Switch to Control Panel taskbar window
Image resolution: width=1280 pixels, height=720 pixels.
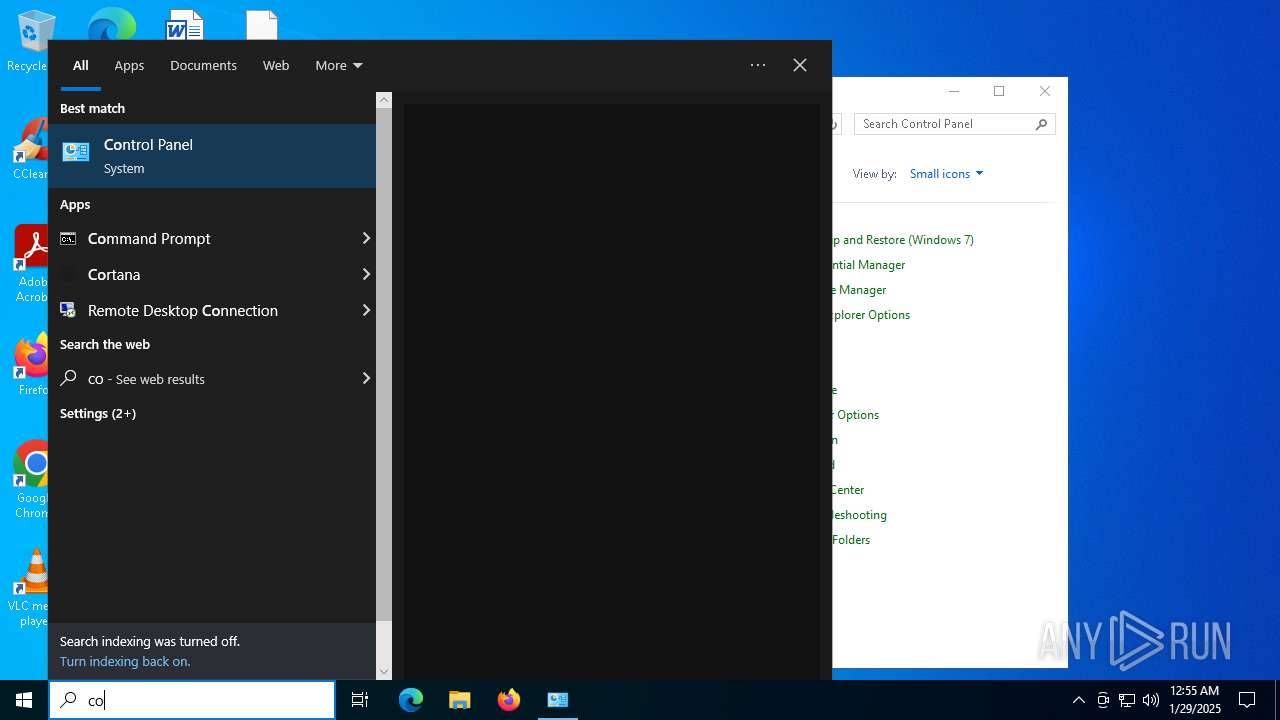558,700
